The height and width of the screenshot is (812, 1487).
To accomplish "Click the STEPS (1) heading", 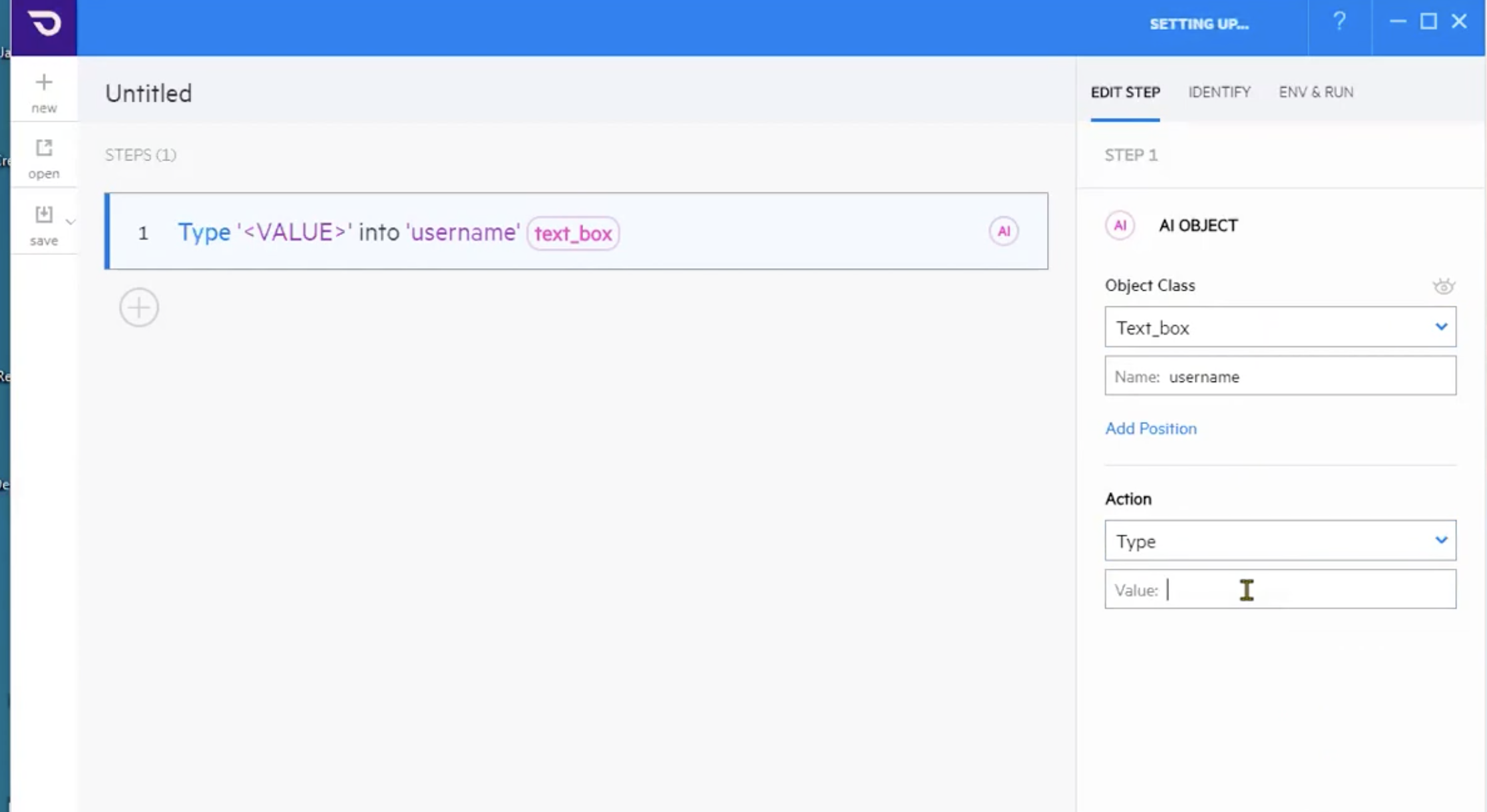I will pyautogui.click(x=140, y=155).
